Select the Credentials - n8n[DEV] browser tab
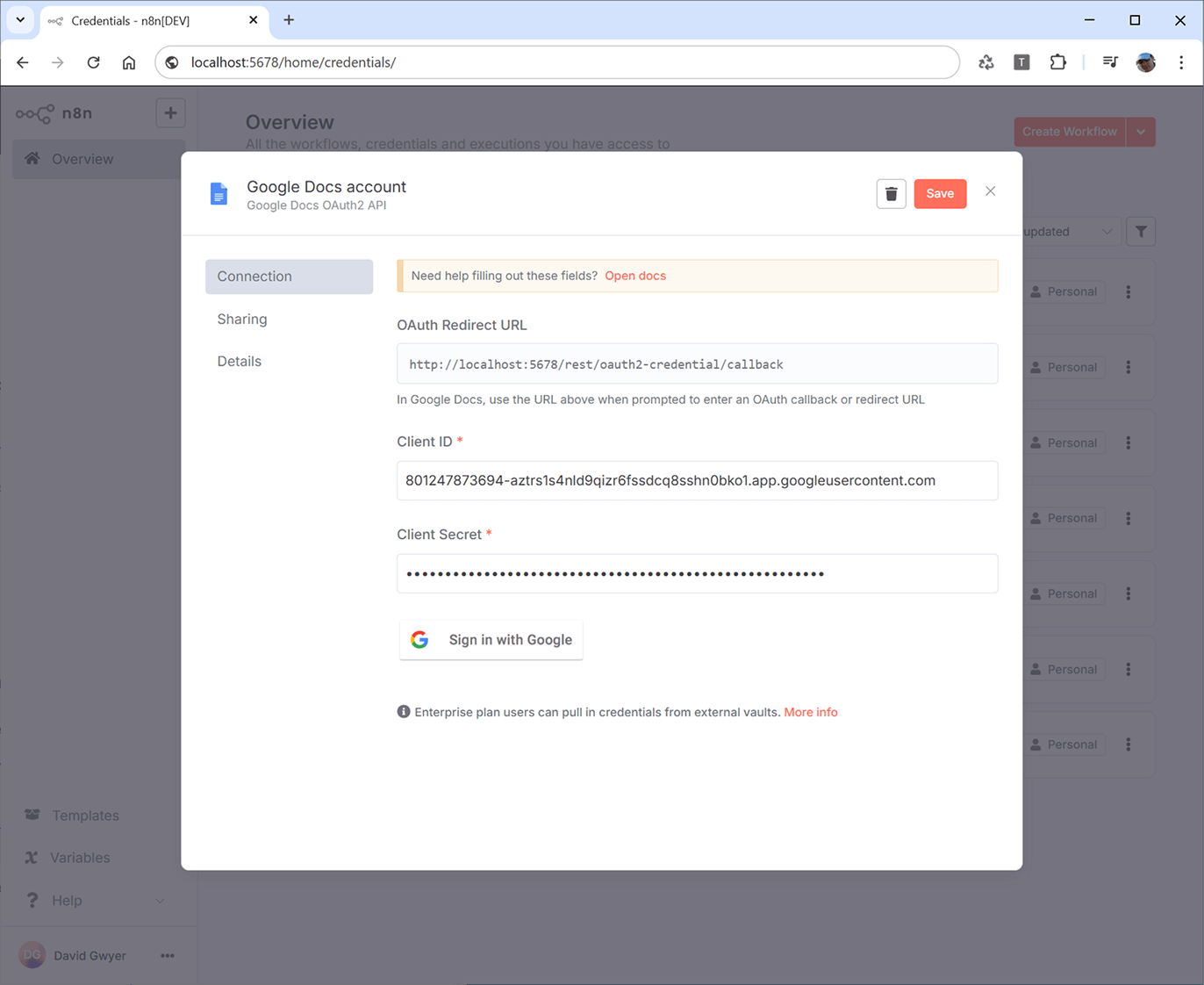The width and height of the screenshot is (1204, 985). (154, 21)
